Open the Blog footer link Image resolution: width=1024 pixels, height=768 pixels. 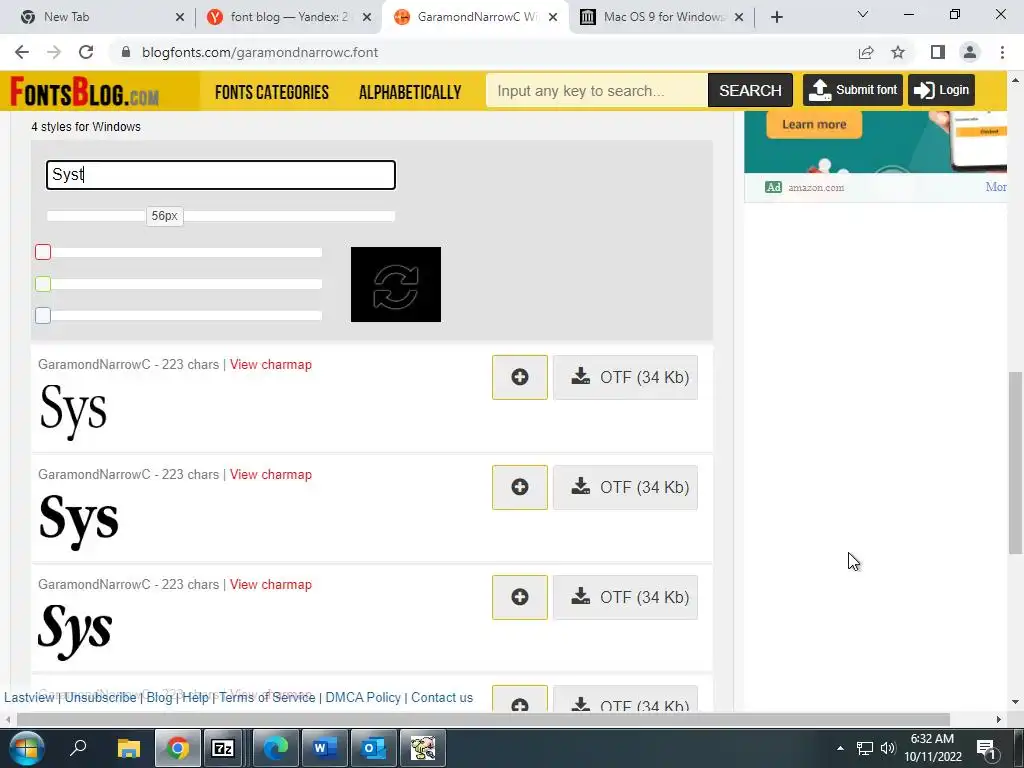click(x=159, y=697)
